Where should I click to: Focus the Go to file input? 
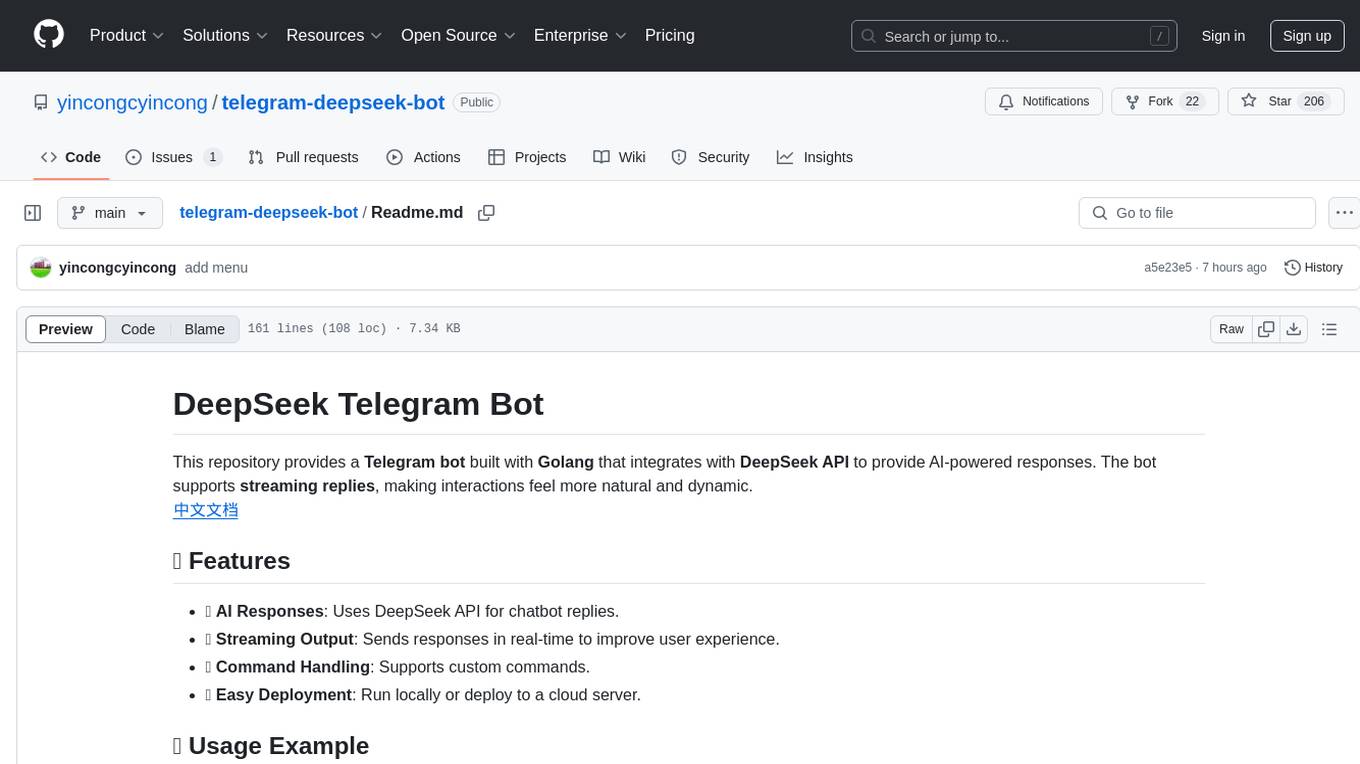pos(1197,213)
